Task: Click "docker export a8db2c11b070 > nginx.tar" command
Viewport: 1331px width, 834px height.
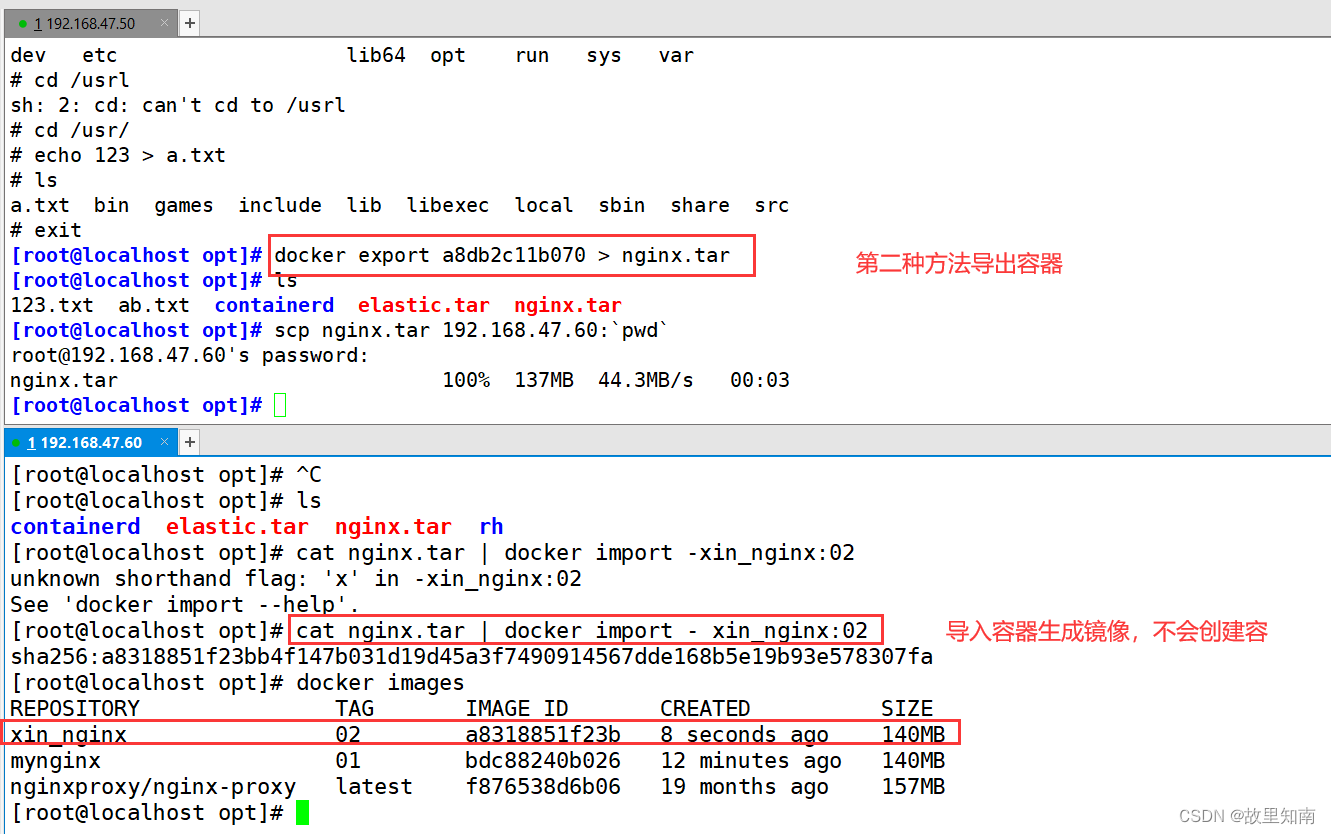Action: [502, 255]
